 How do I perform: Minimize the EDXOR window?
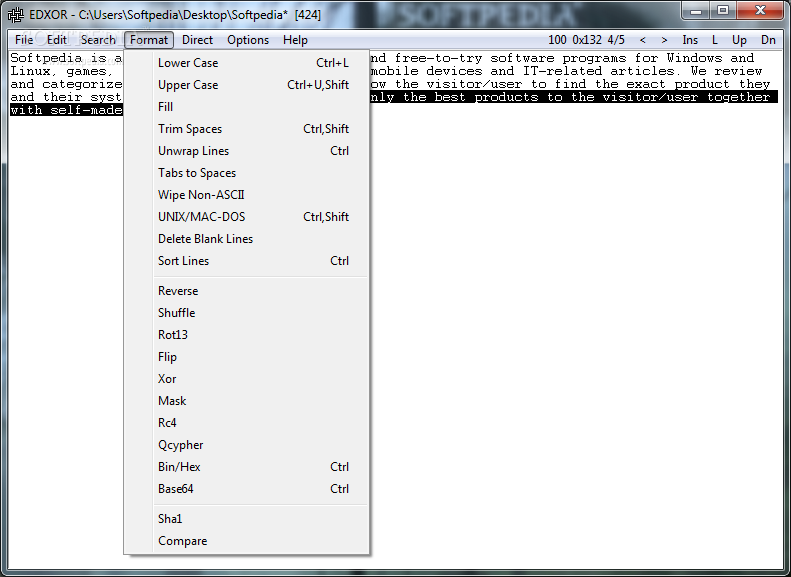tap(696, 11)
